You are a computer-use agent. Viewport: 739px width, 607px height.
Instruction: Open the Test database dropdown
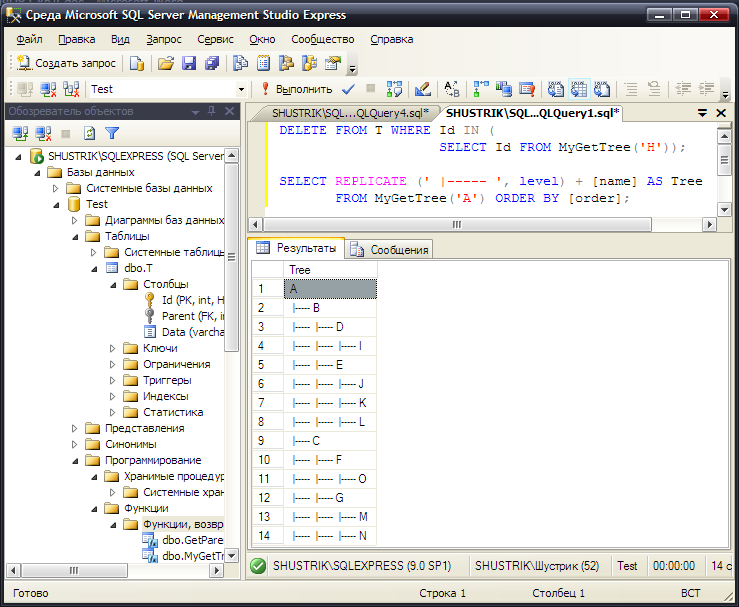pos(241,89)
